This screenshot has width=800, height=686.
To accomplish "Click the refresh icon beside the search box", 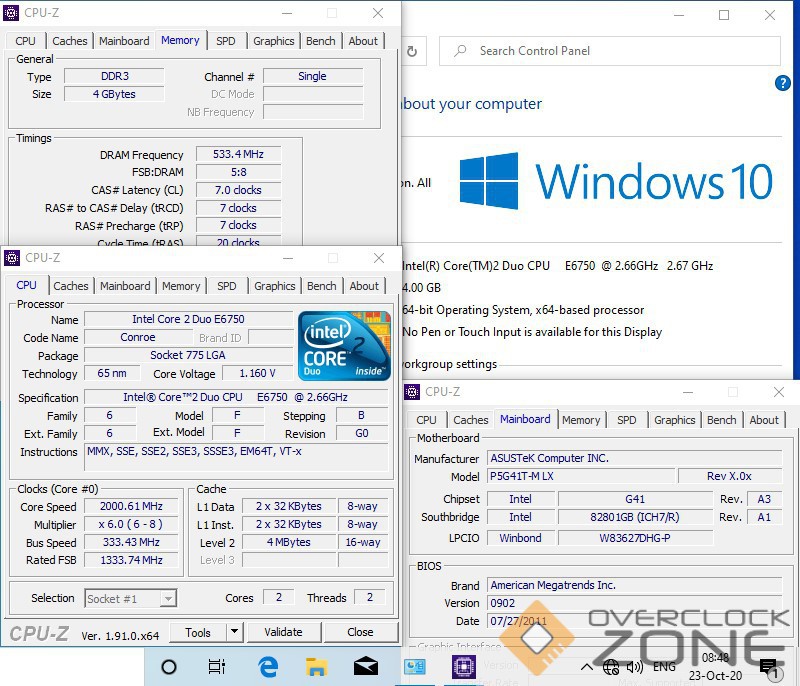I will 412,51.
